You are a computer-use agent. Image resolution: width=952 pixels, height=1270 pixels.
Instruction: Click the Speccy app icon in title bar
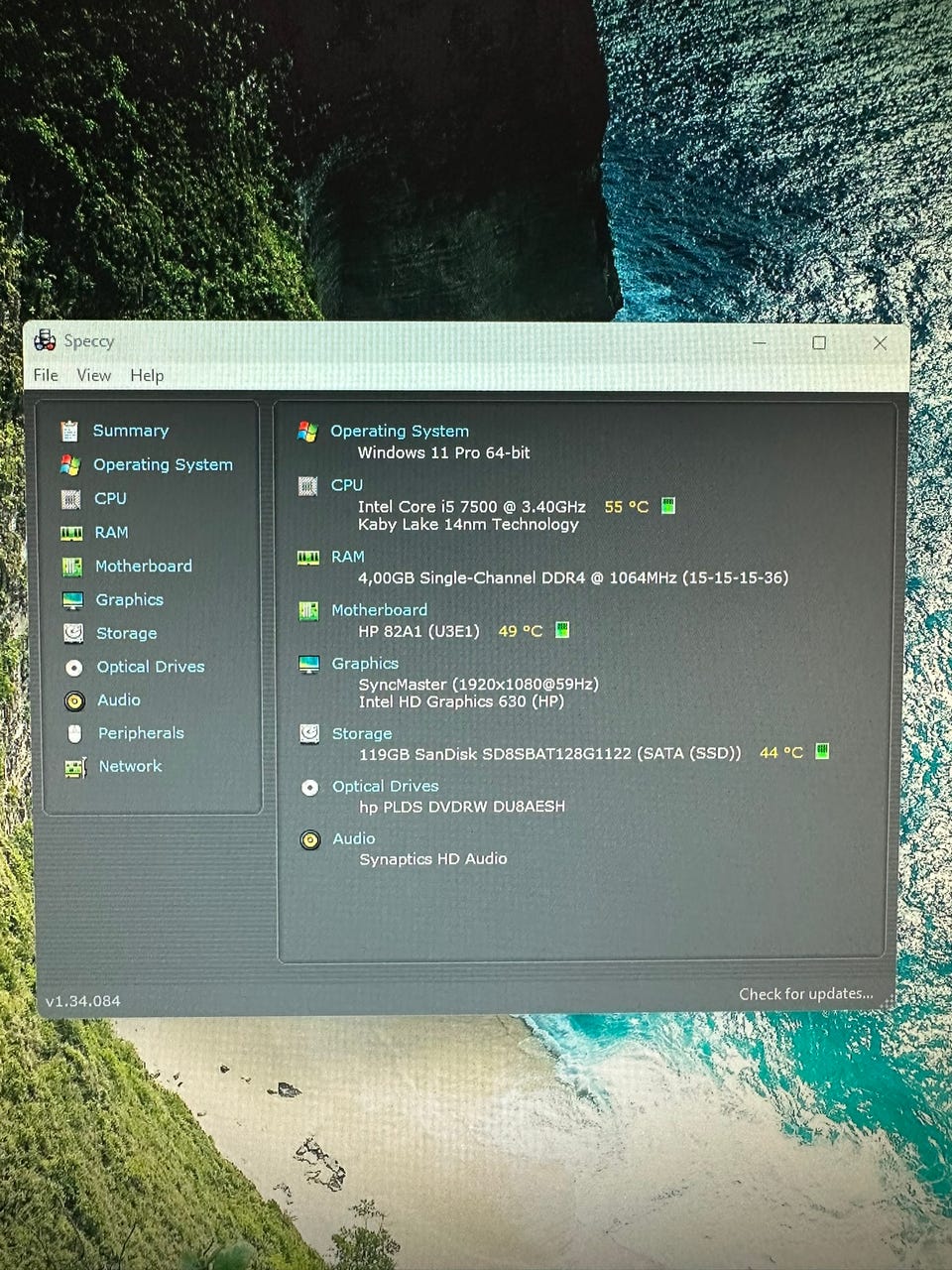point(46,340)
